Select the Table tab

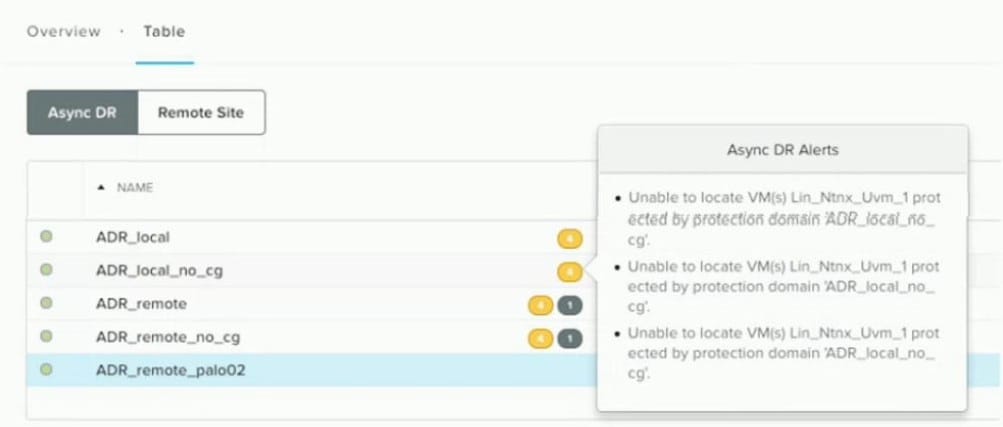[x=164, y=31]
